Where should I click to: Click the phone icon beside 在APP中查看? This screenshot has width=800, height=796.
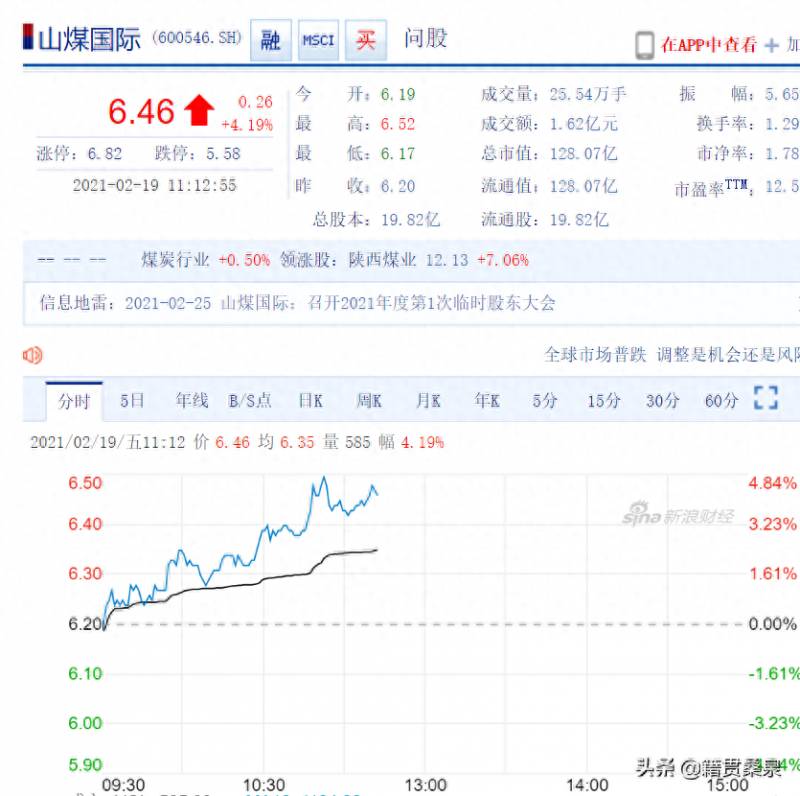click(x=644, y=45)
